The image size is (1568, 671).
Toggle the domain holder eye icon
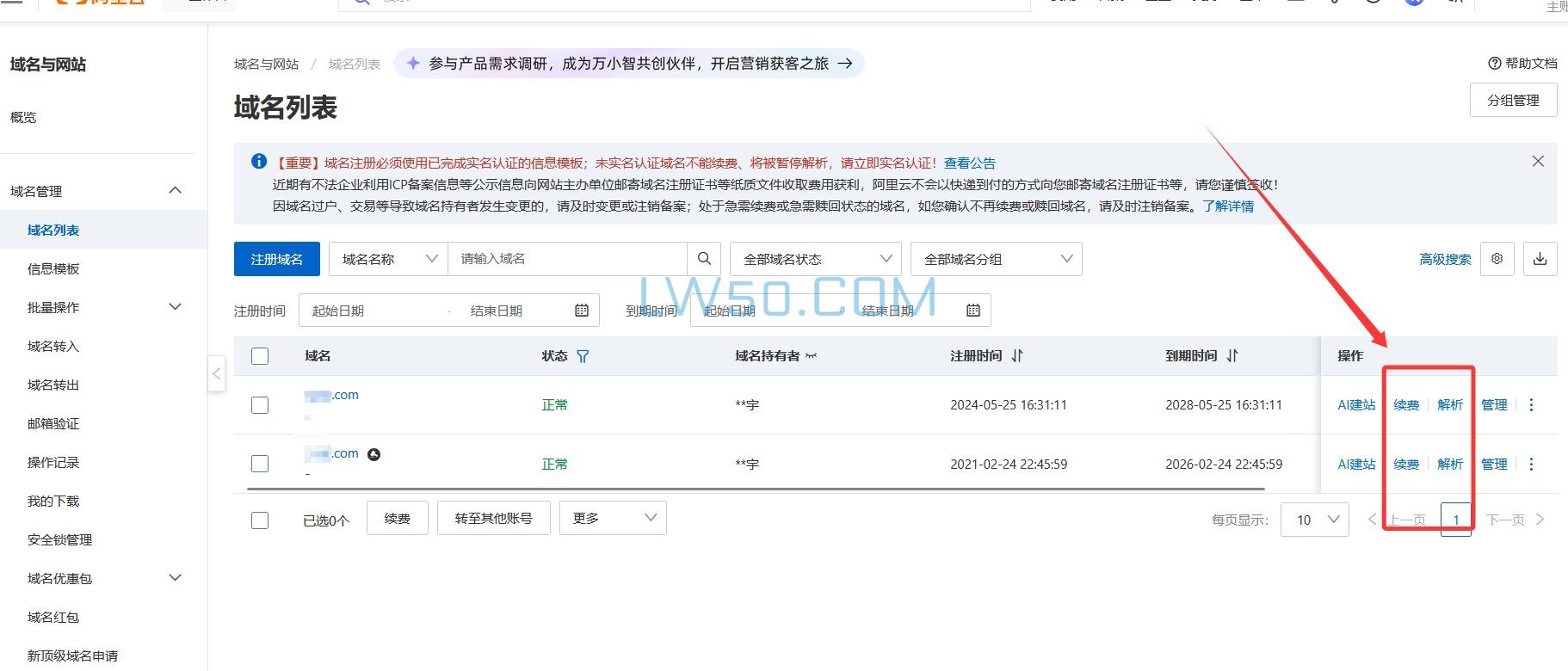pos(811,356)
